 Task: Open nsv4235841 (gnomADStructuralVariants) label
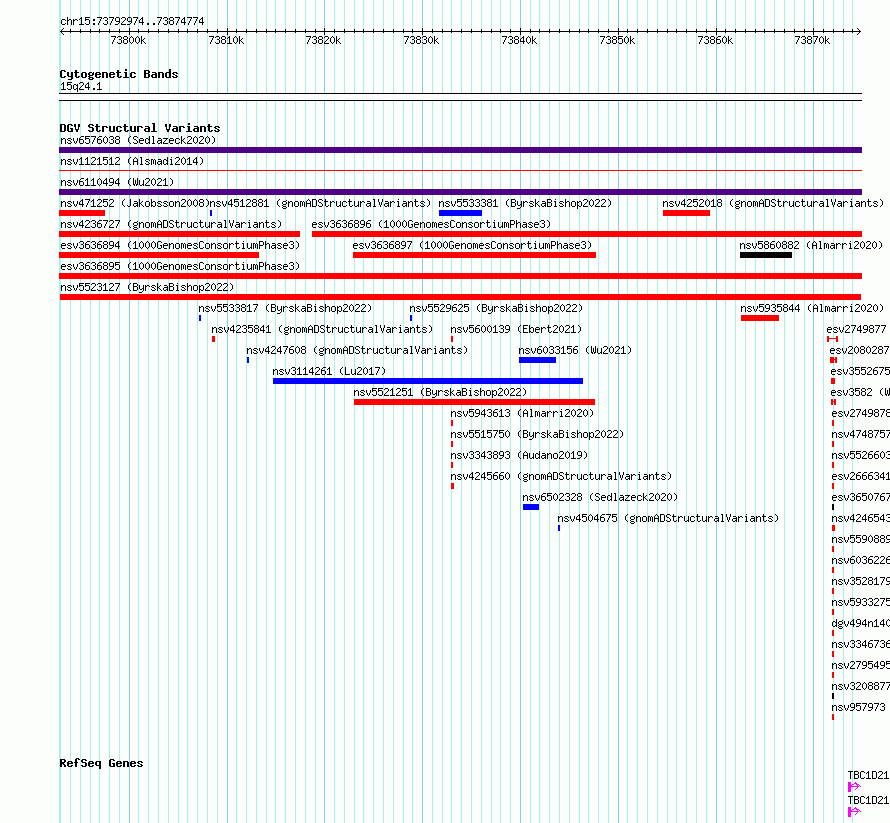click(x=322, y=329)
